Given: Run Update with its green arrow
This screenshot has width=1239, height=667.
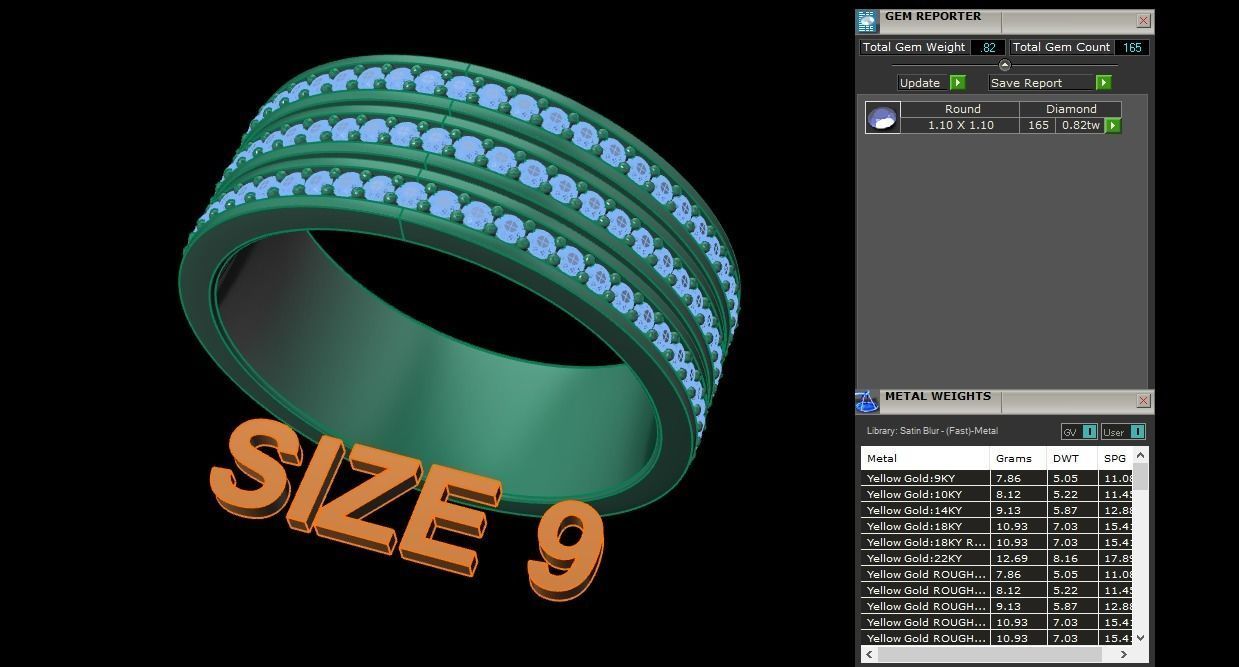Looking at the screenshot, I should pyautogui.click(x=957, y=83).
